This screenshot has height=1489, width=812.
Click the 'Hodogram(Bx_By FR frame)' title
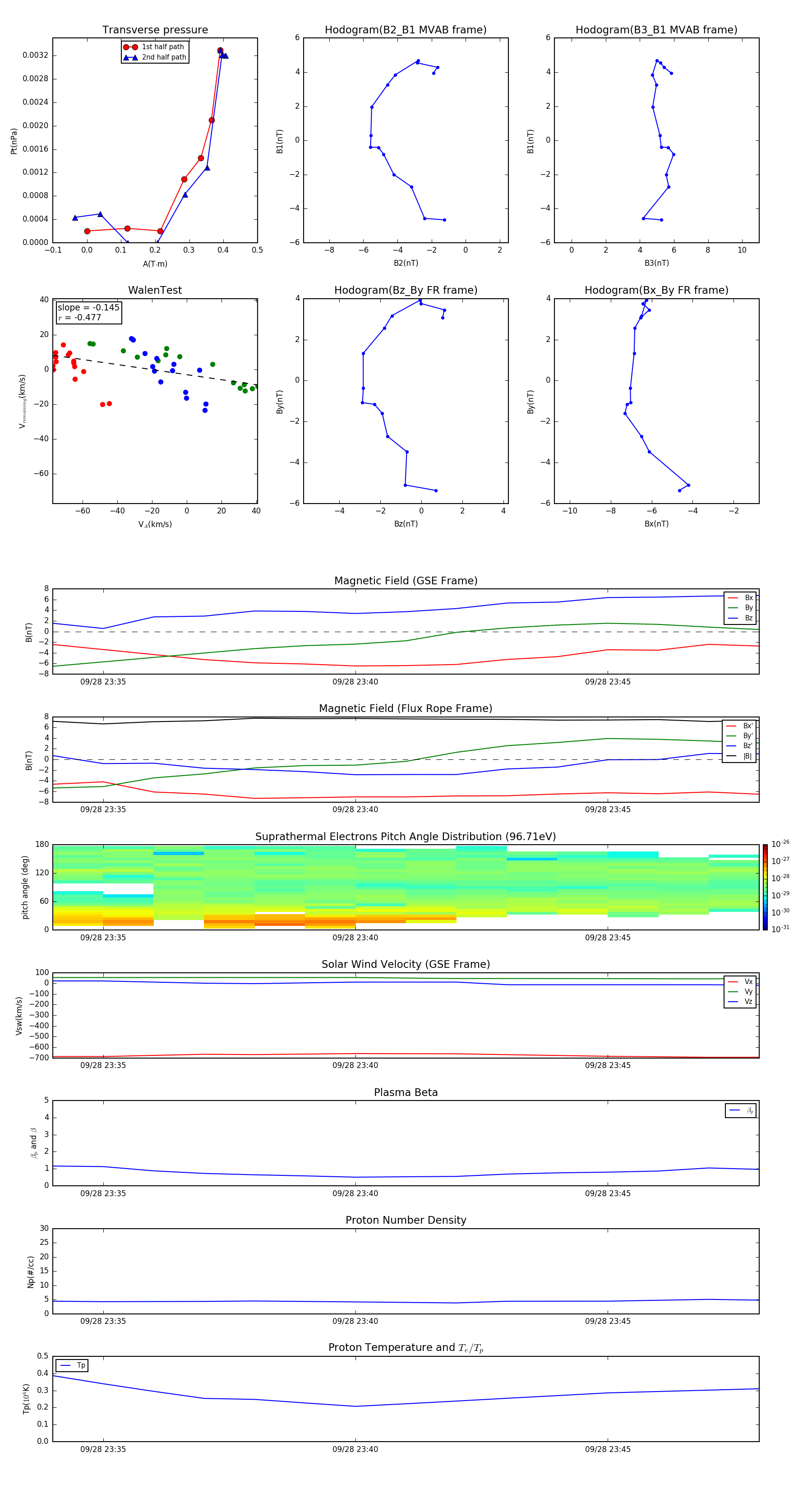656,290
